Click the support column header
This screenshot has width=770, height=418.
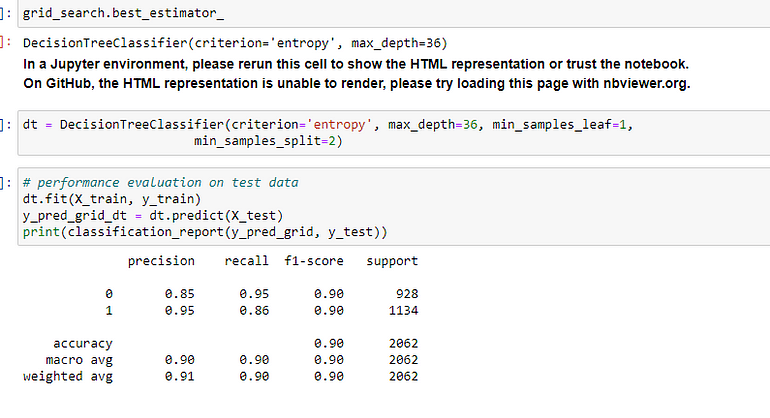click(x=392, y=261)
